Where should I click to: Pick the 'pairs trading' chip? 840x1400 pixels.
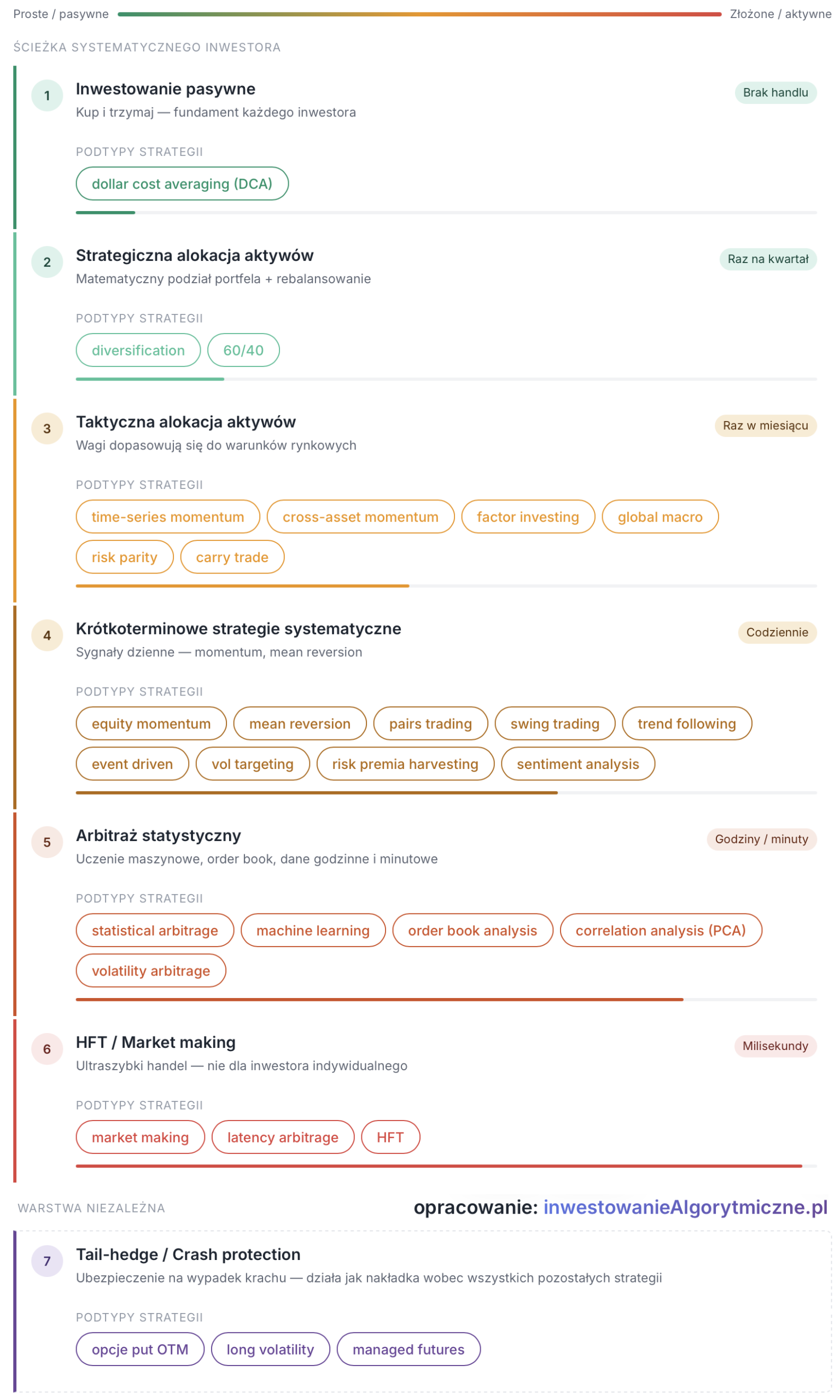pos(430,723)
